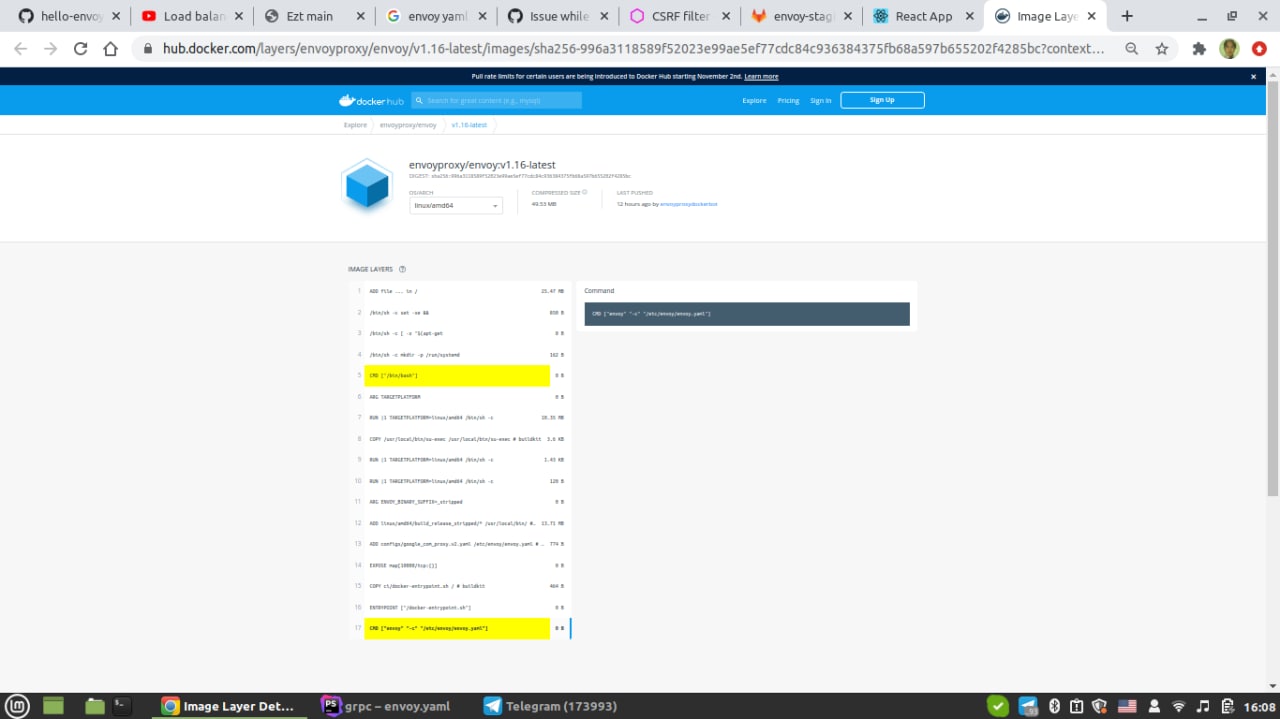The height and width of the screenshot is (719, 1280).
Task: Expand the OS/ARCH linux/amd64 dropdown
Action: pyautogui.click(x=455, y=205)
